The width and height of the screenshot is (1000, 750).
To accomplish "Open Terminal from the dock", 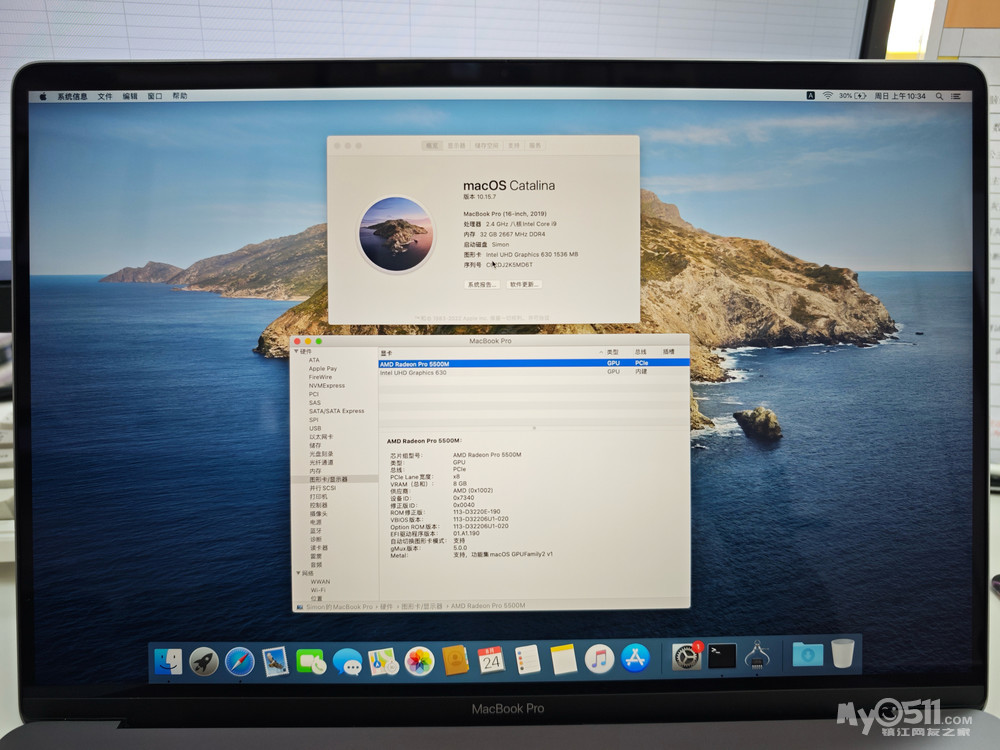I will (x=722, y=656).
